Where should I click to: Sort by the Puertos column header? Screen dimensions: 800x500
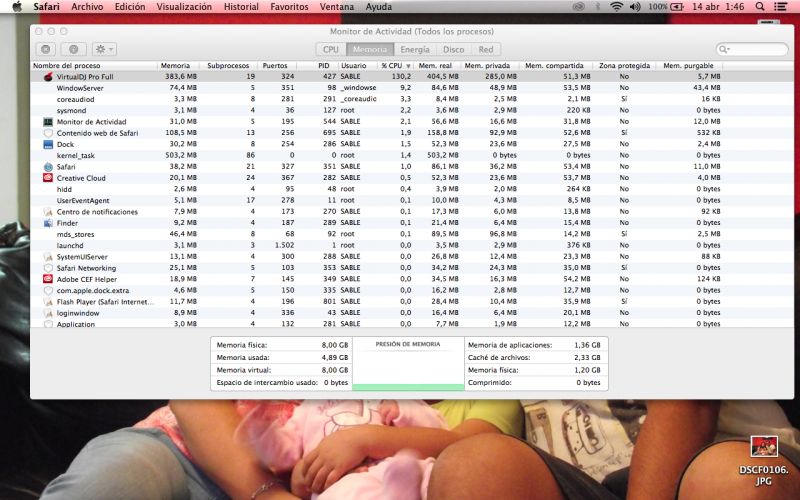pos(275,66)
